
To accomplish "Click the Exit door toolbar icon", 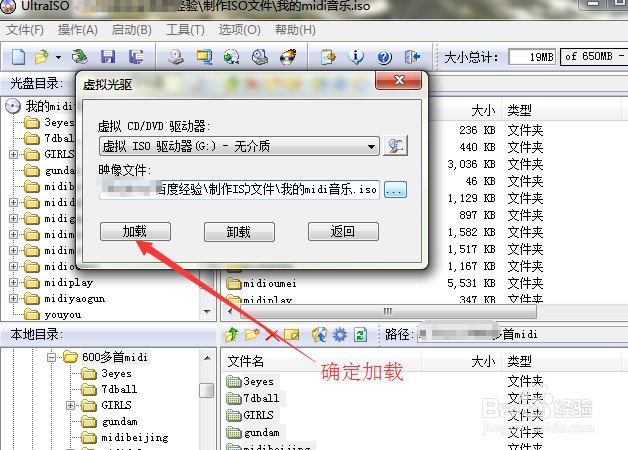I will click(x=413, y=57).
